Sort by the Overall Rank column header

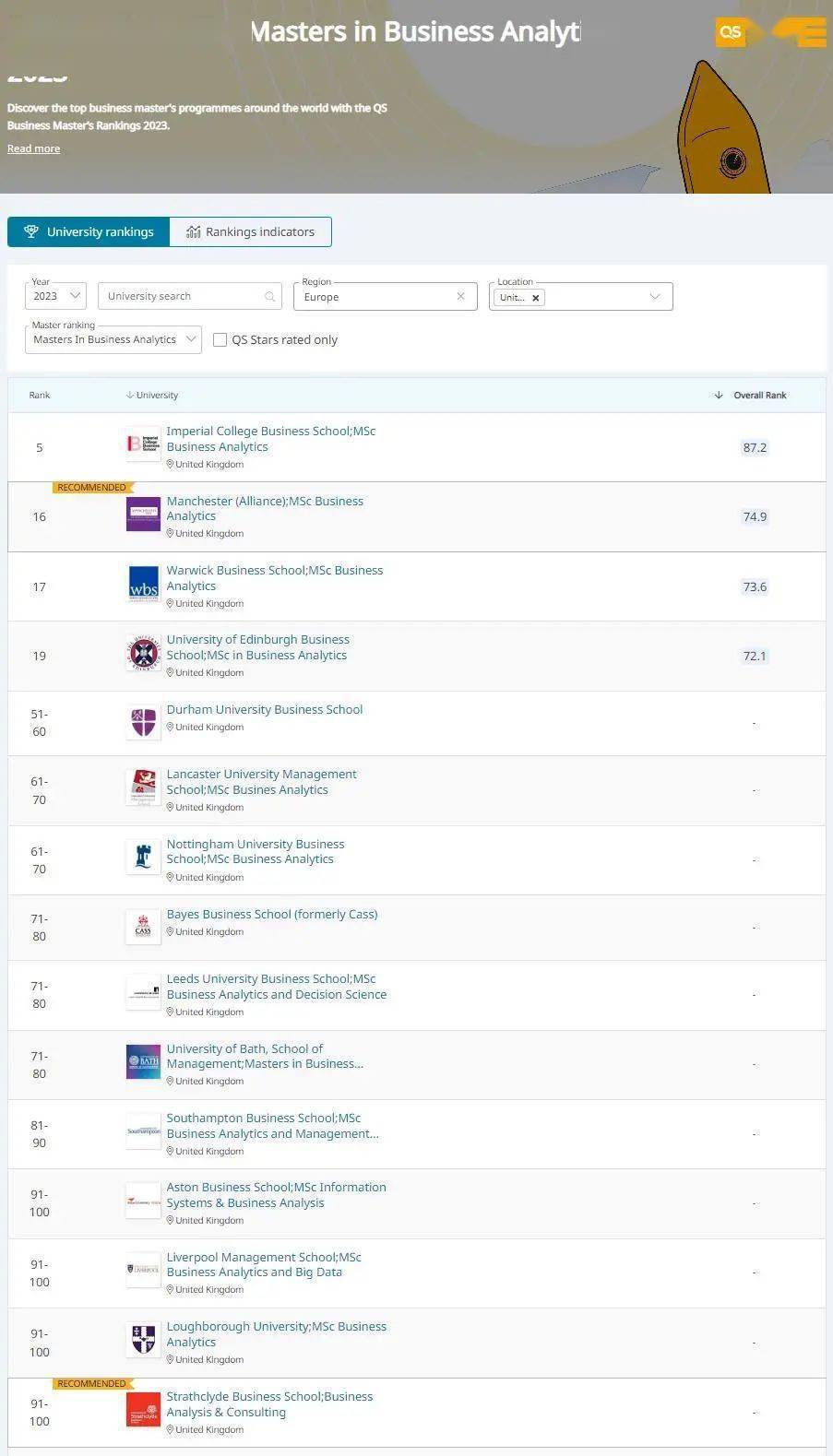coord(759,396)
